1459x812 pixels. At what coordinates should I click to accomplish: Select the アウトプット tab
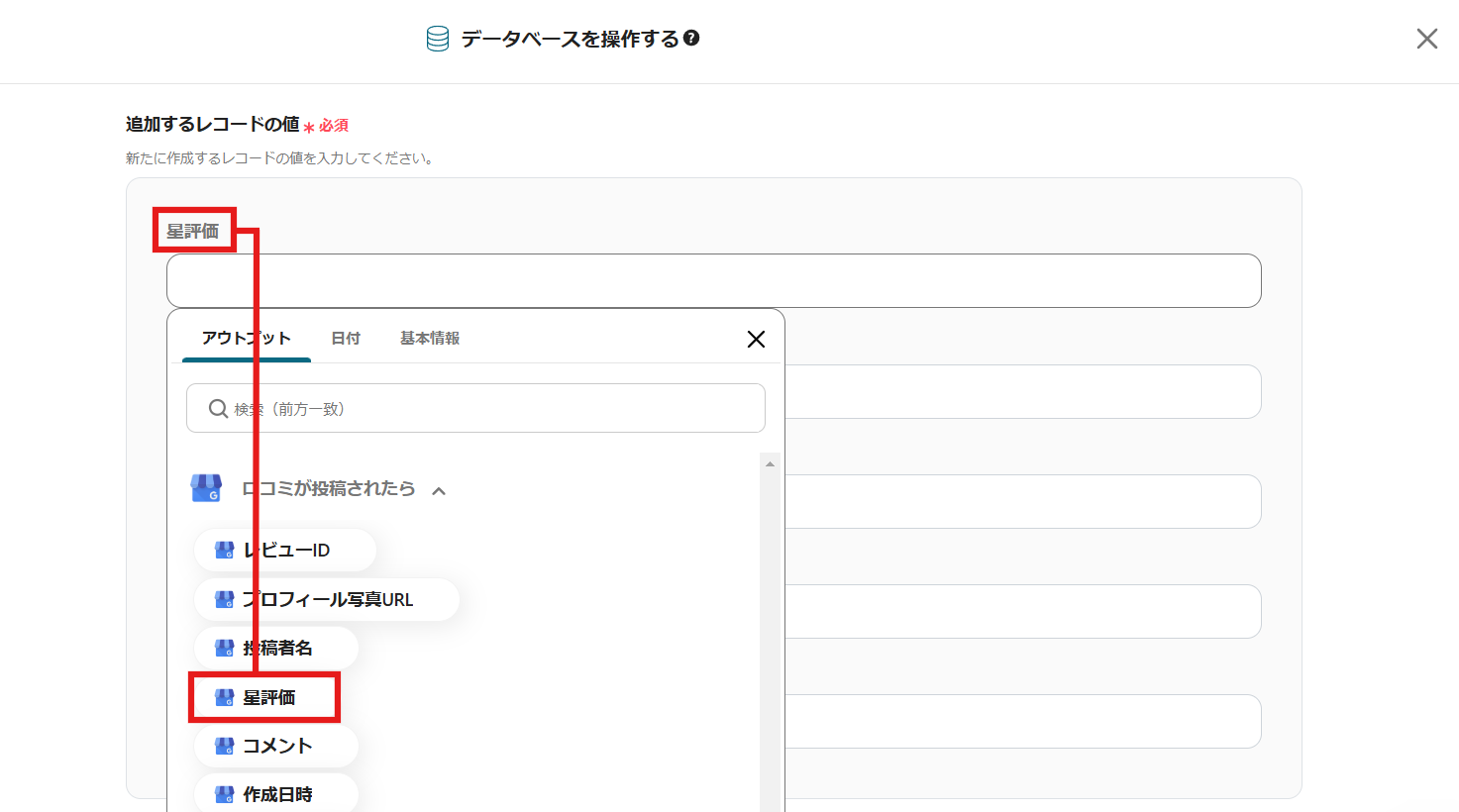(246, 339)
